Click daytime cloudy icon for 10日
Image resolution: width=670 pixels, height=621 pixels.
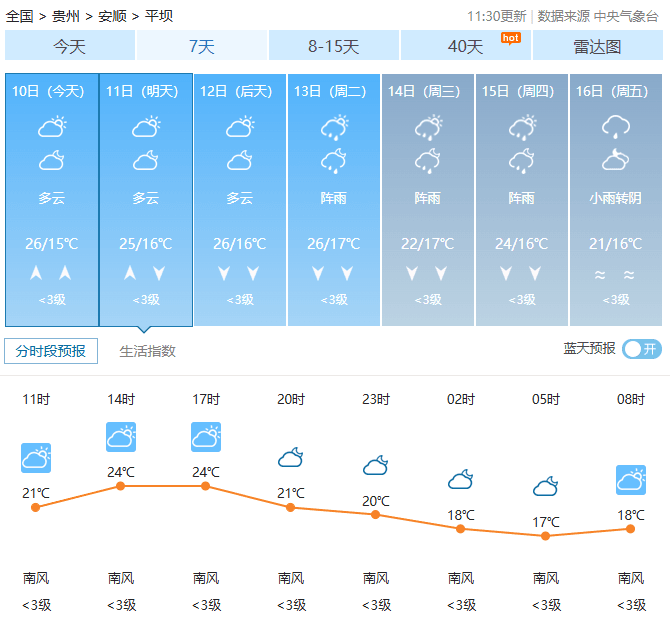pos(52,127)
